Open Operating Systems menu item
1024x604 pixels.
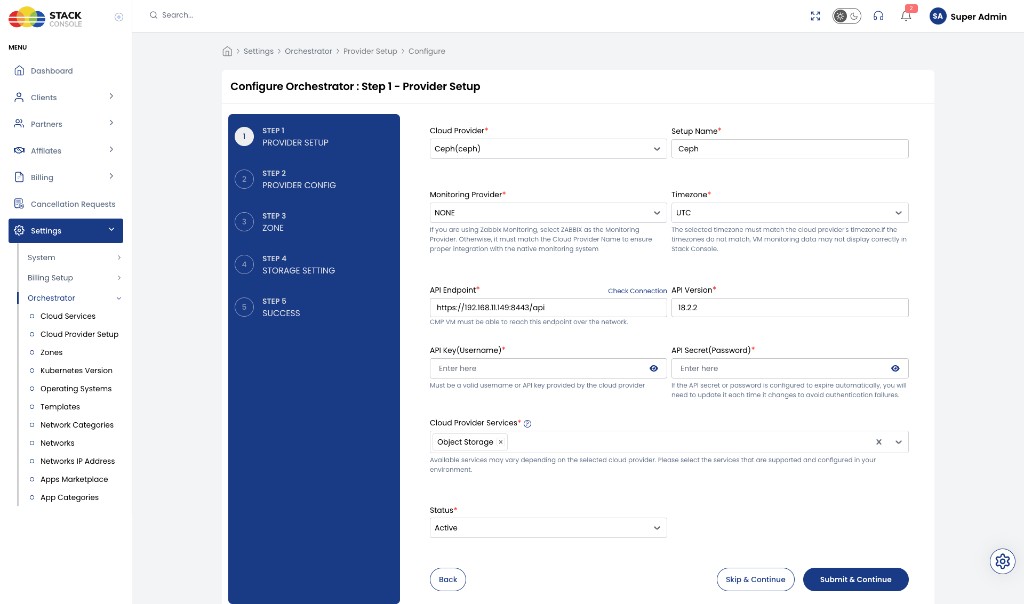coord(76,389)
